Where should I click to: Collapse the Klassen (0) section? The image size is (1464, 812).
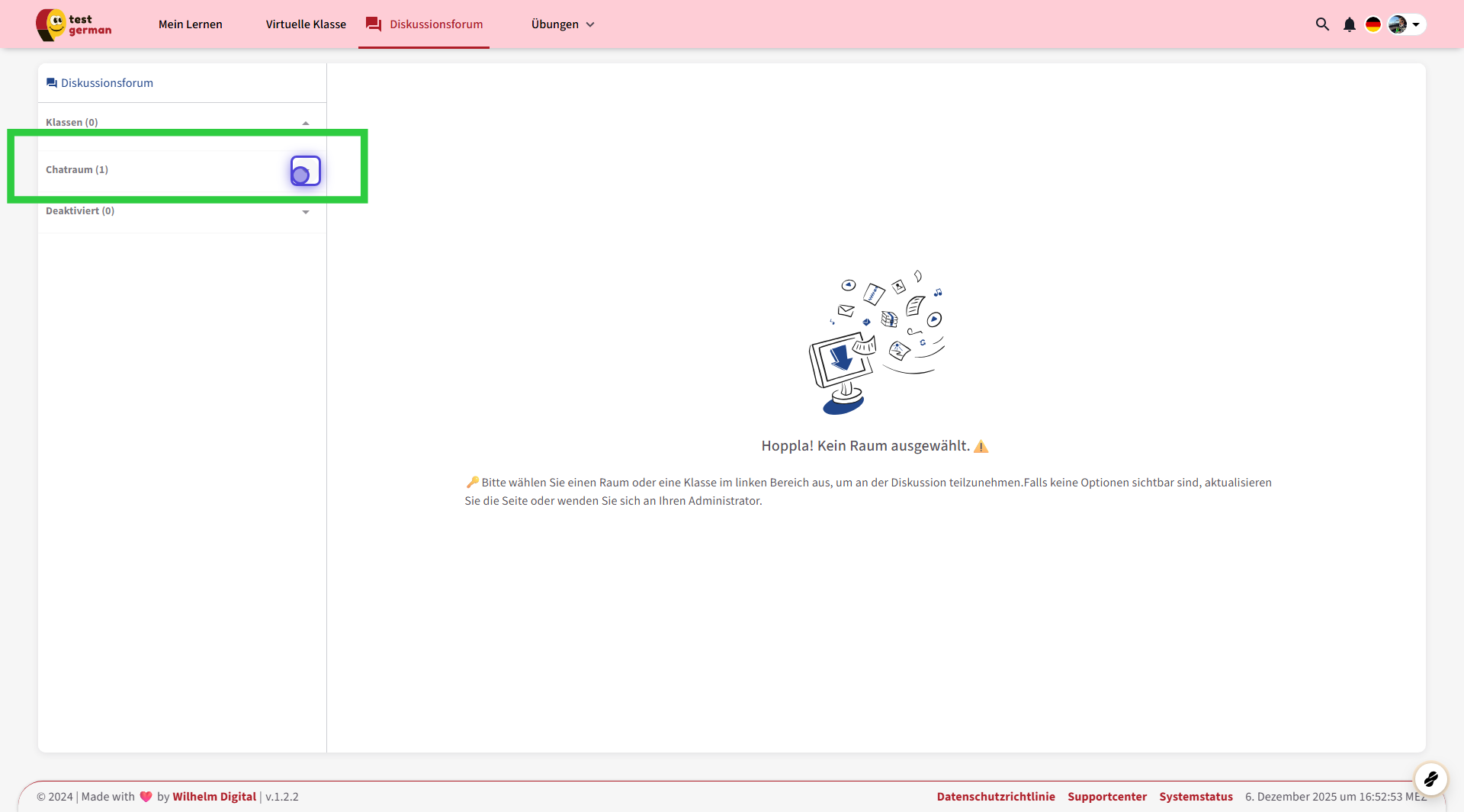[306, 123]
